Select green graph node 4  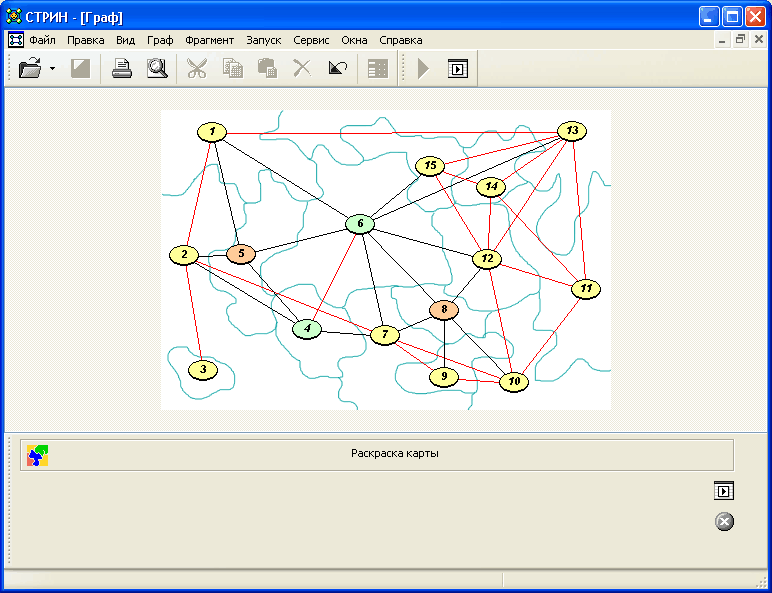pos(307,329)
